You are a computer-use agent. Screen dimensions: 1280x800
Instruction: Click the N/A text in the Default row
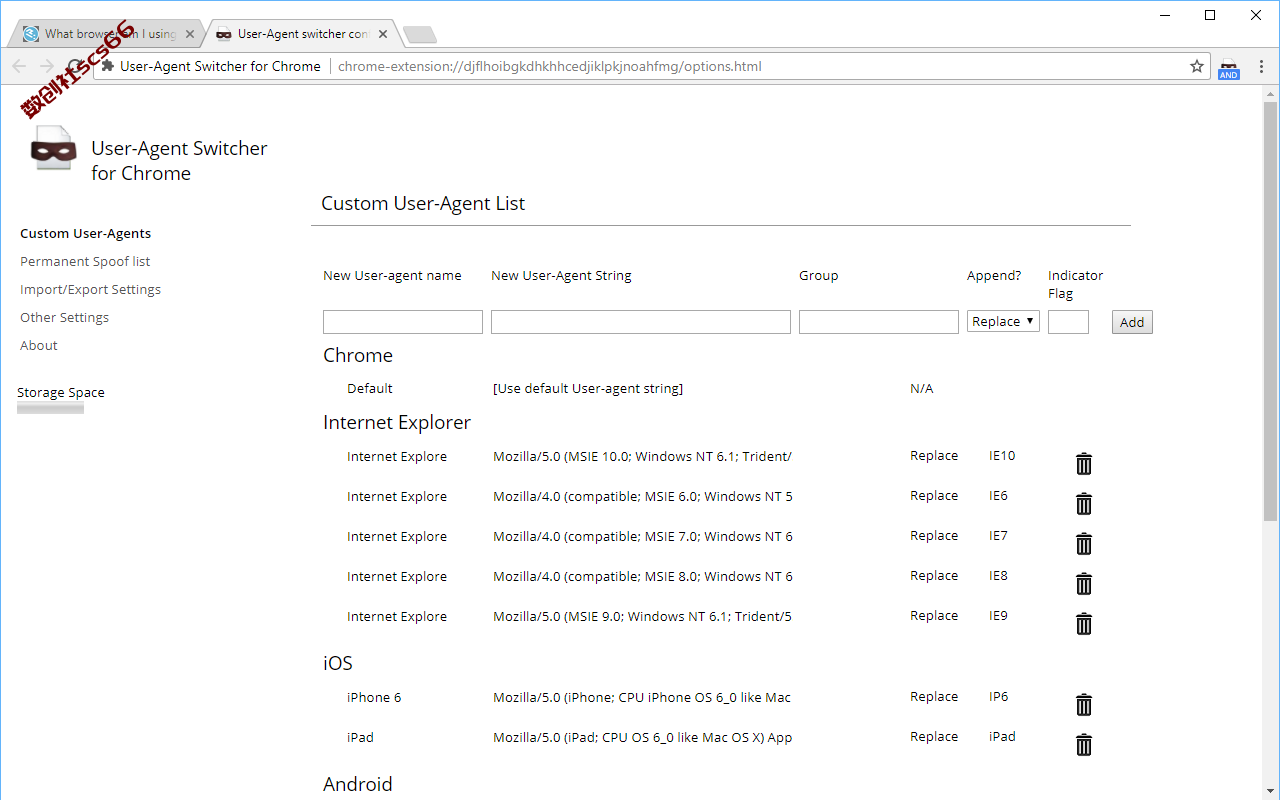tap(921, 388)
